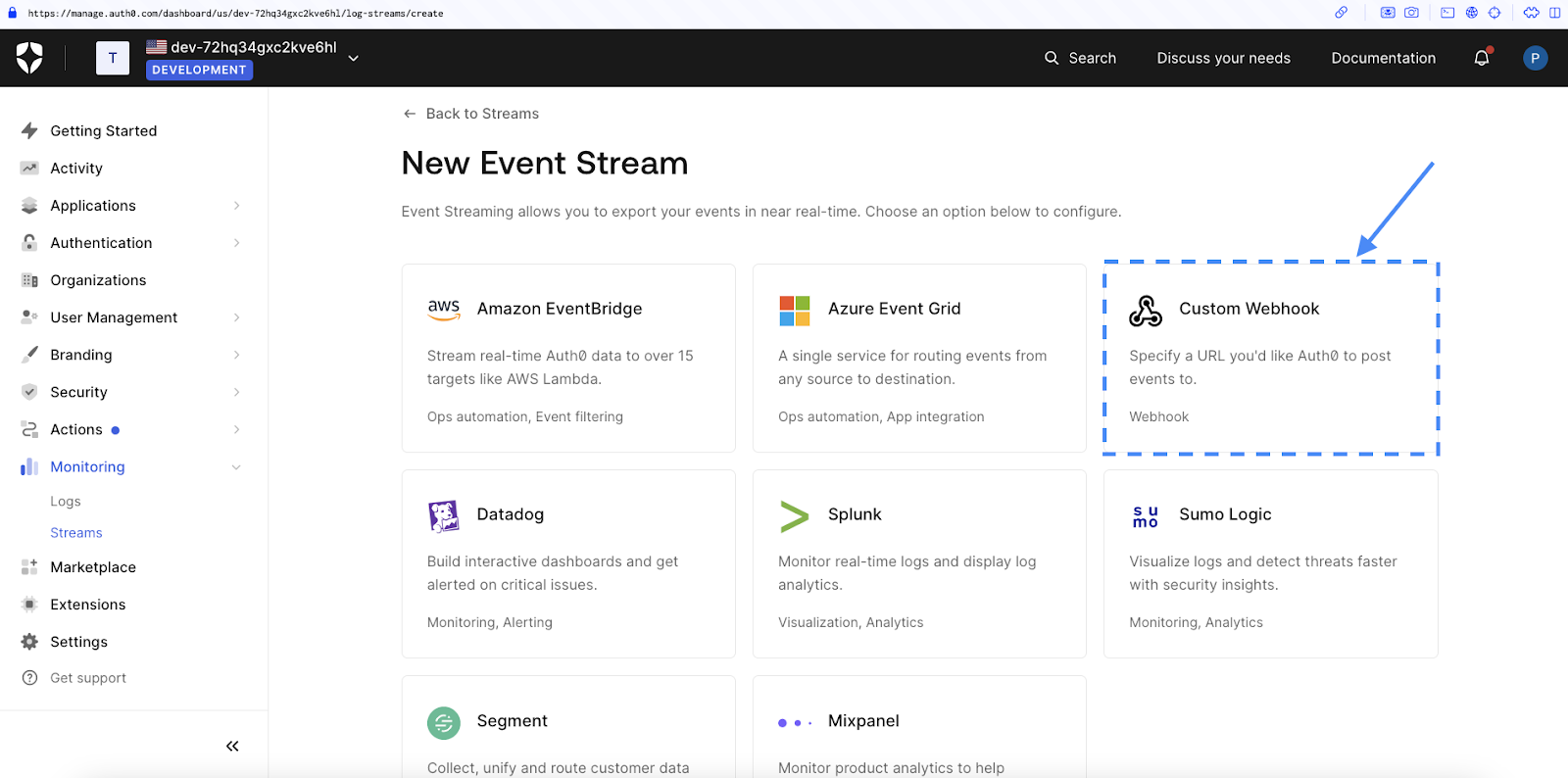Image resolution: width=1568 pixels, height=778 pixels.
Task: Click the back arrow icon near Streams
Action: pyautogui.click(x=410, y=114)
